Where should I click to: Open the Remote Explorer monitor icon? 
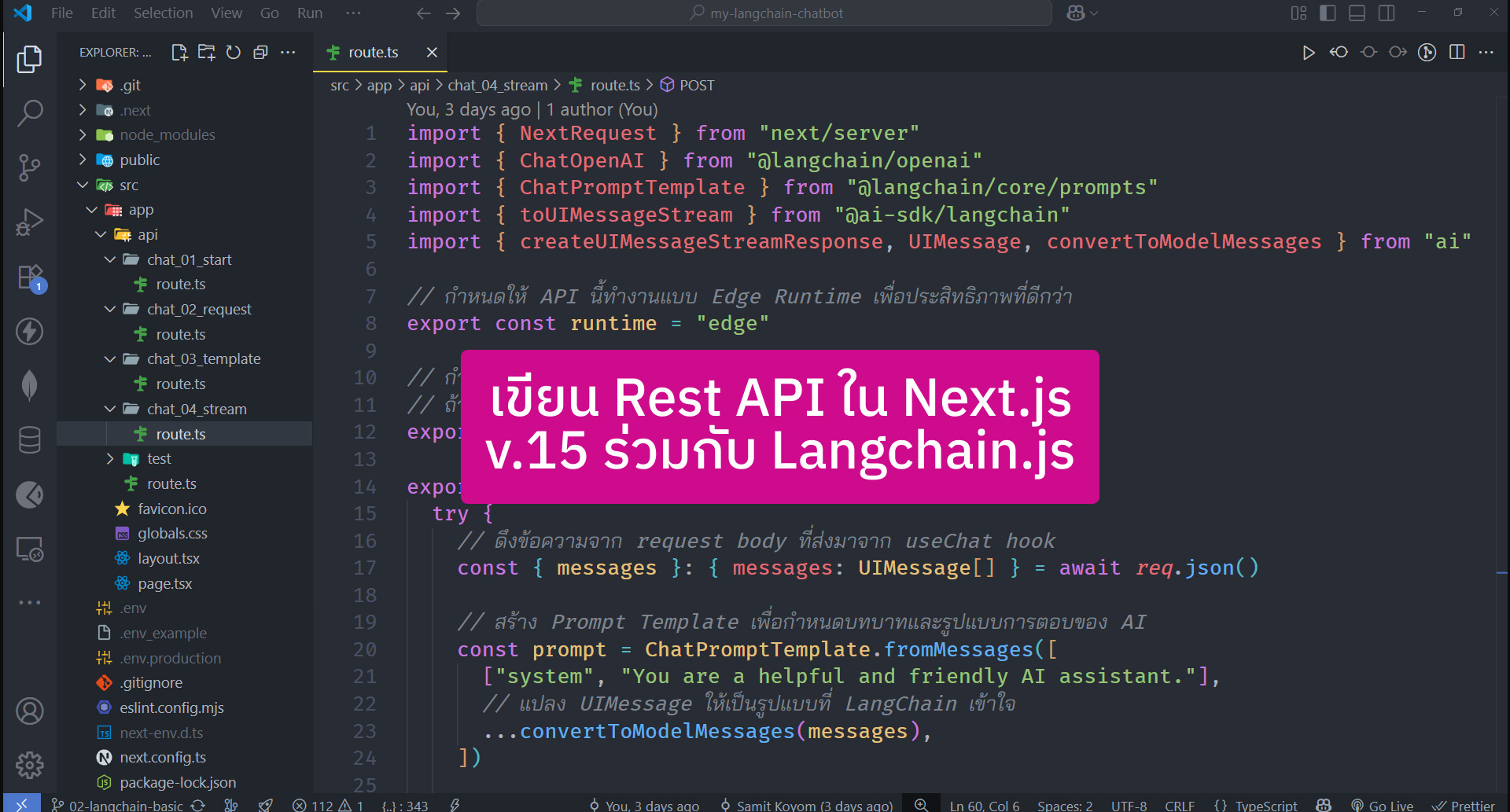(30, 549)
